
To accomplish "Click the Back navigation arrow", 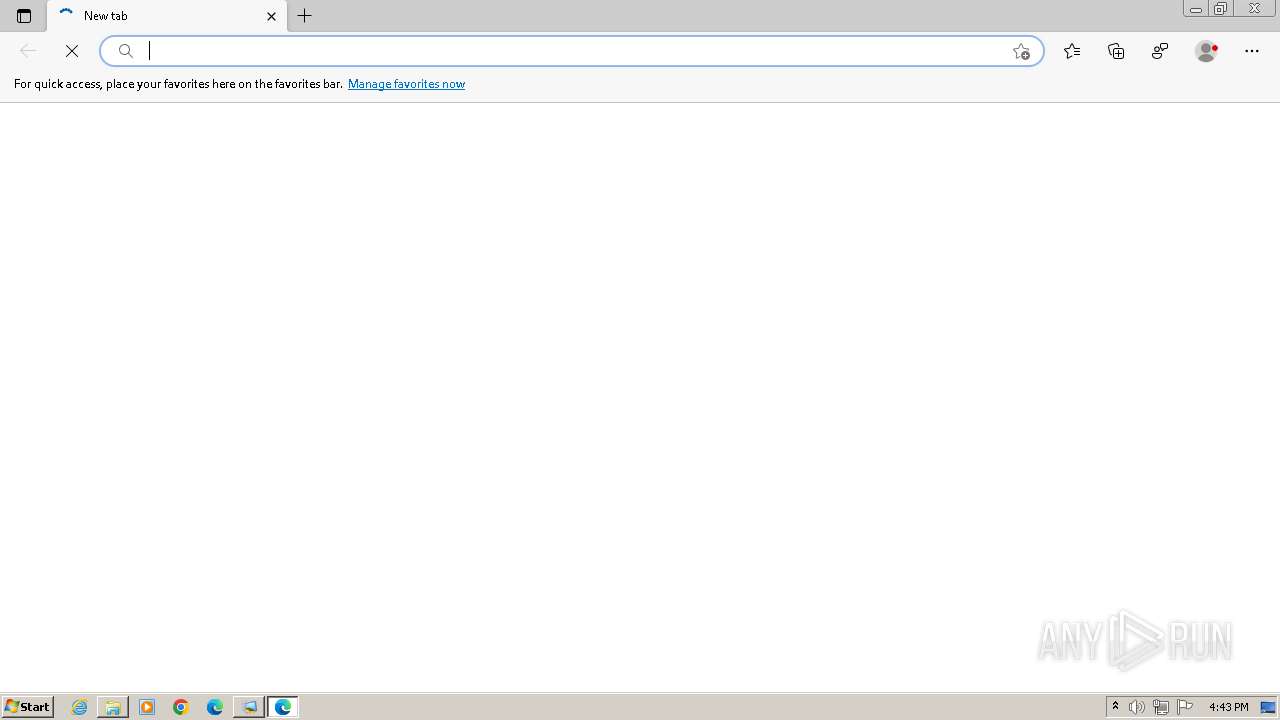I will coord(28,51).
